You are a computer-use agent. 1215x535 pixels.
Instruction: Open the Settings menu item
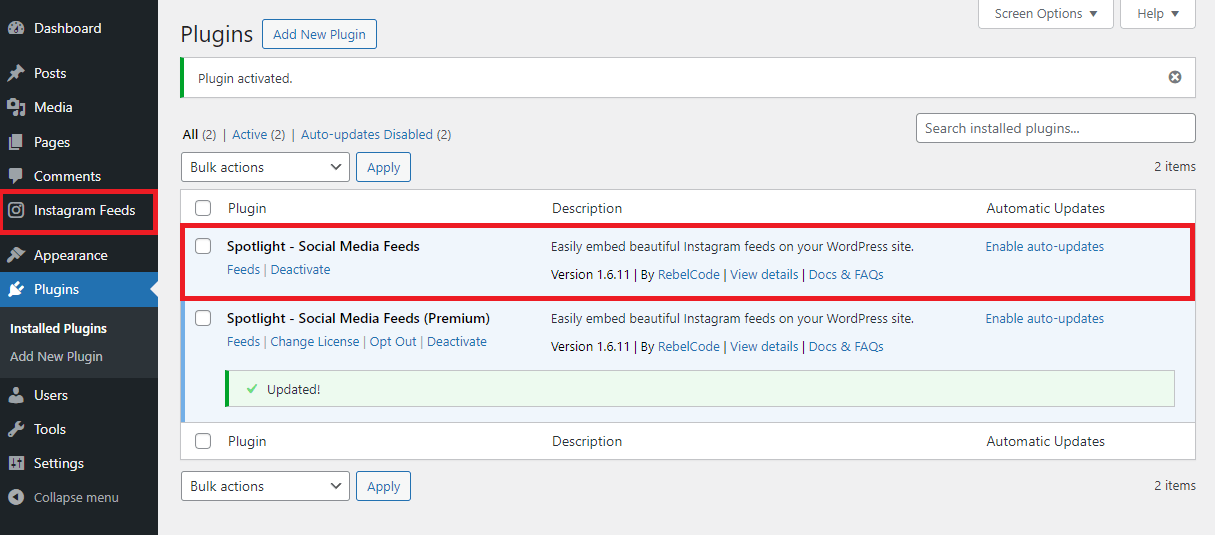click(x=59, y=463)
